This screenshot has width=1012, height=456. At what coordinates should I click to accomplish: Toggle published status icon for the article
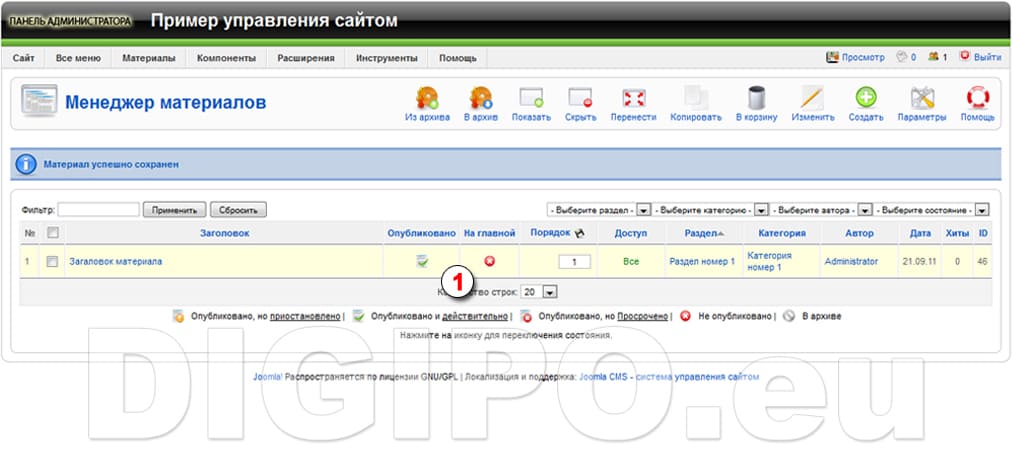point(422,261)
